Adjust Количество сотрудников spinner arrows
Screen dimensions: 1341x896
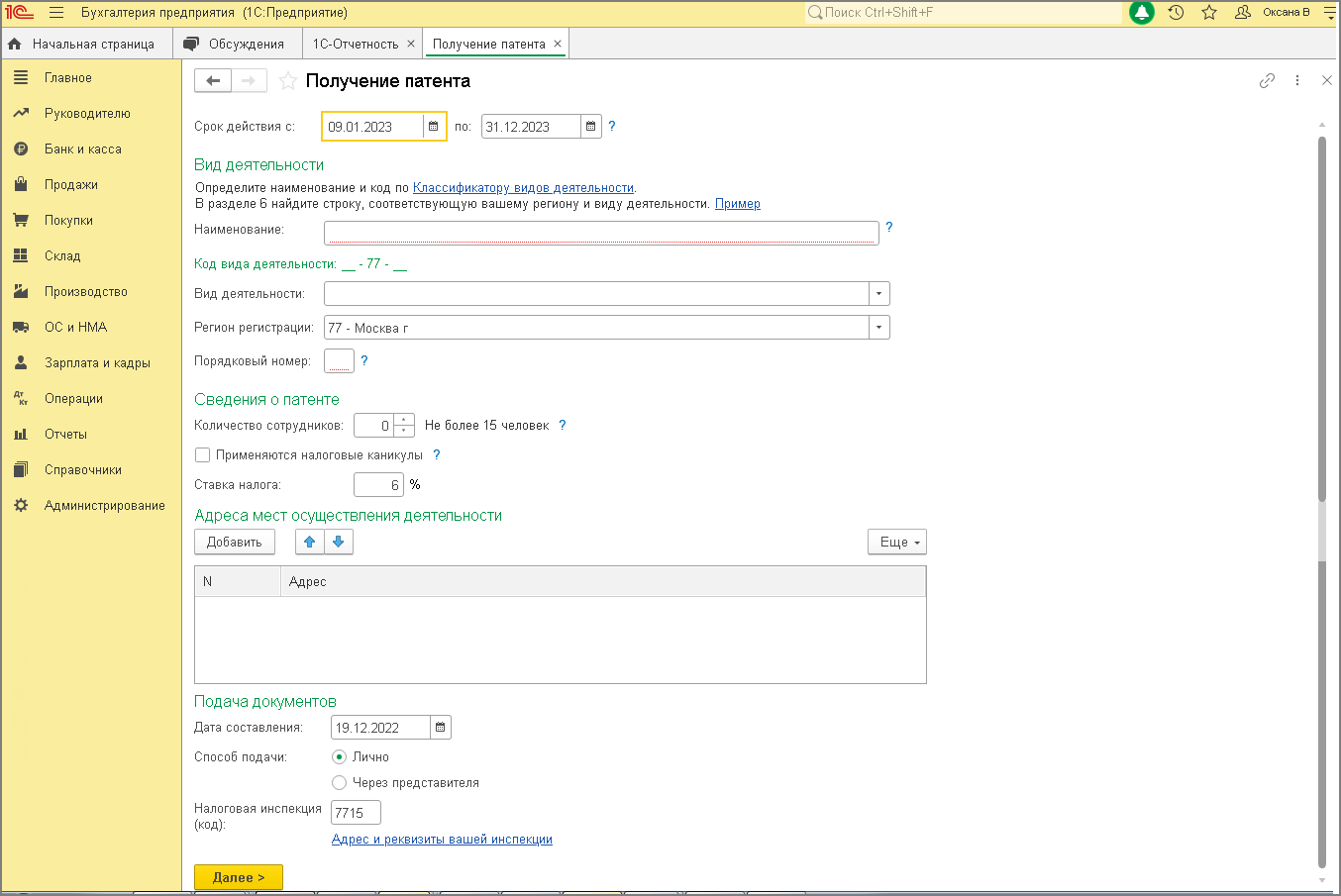click(404, 425)
